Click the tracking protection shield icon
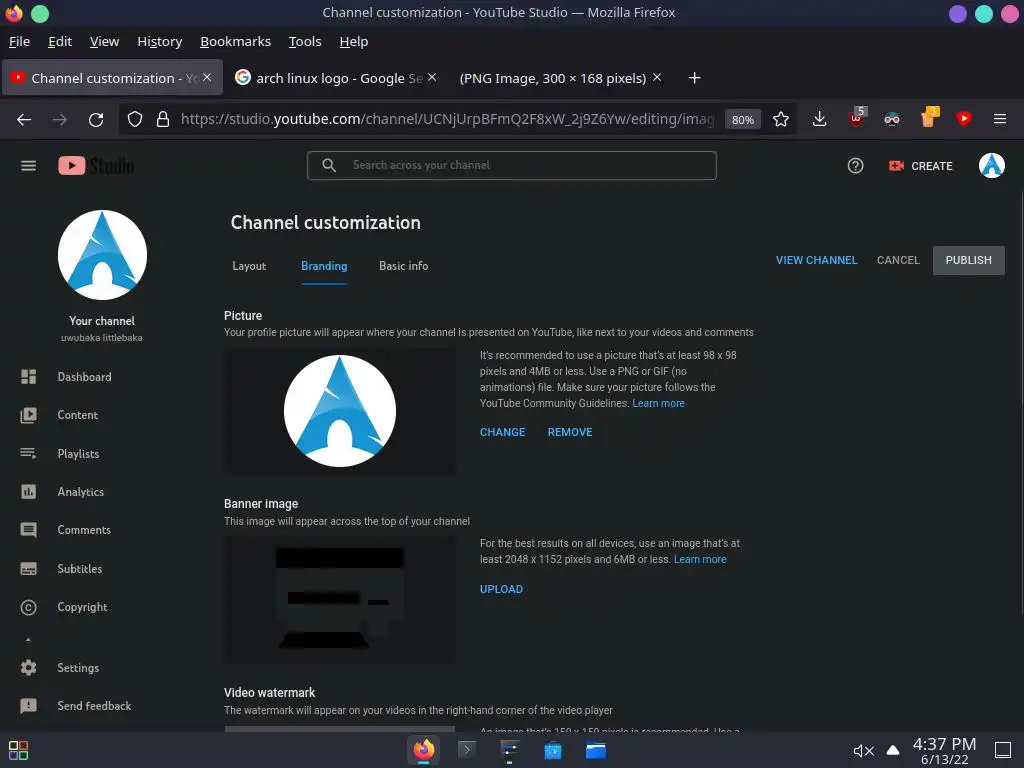Image resolution: width=1024 pixels, height=768 pixels. click(135, 120)
